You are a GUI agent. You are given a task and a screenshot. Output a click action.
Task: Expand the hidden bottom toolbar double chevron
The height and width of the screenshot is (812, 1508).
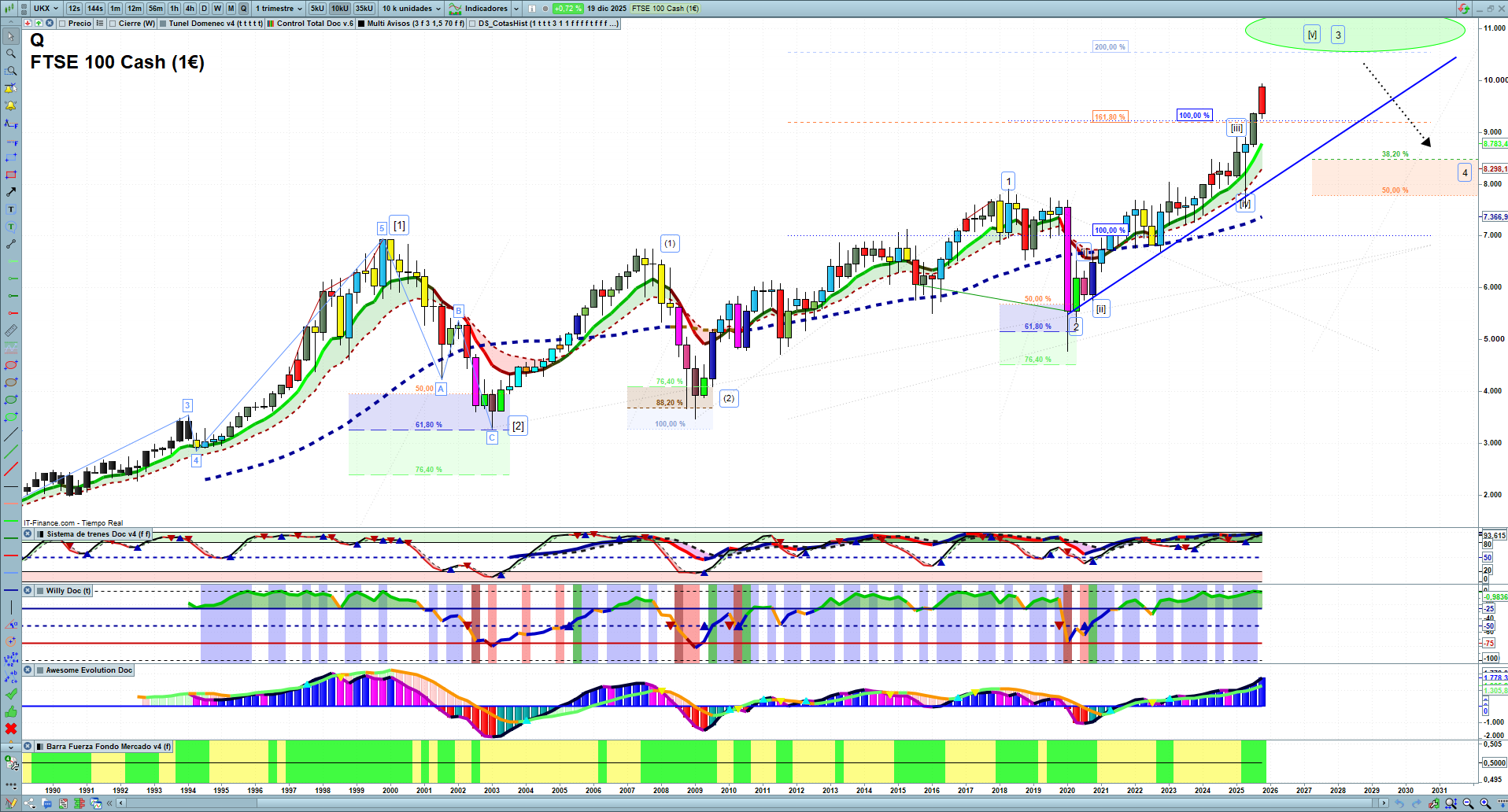click(111, 803)
